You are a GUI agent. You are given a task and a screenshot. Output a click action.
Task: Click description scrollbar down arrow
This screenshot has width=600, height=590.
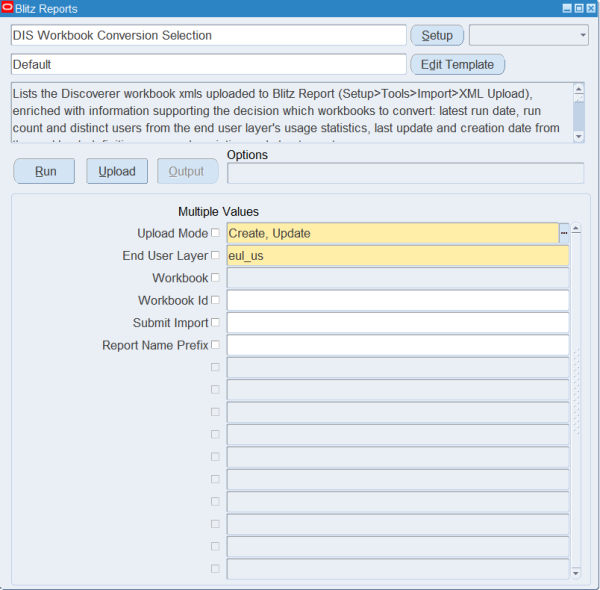[x=579, y=137]
